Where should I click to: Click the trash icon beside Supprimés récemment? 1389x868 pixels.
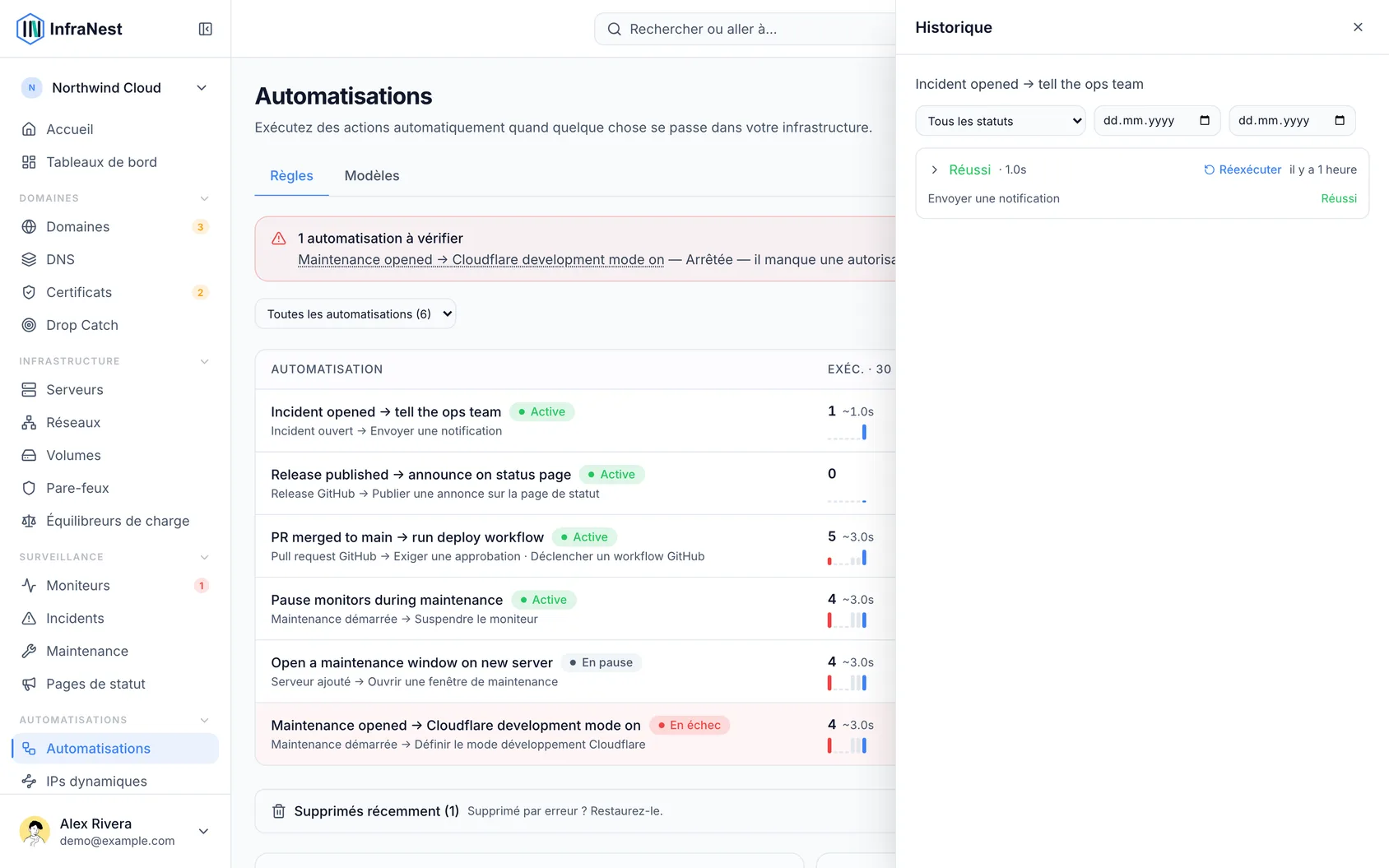tap(279, 811)
